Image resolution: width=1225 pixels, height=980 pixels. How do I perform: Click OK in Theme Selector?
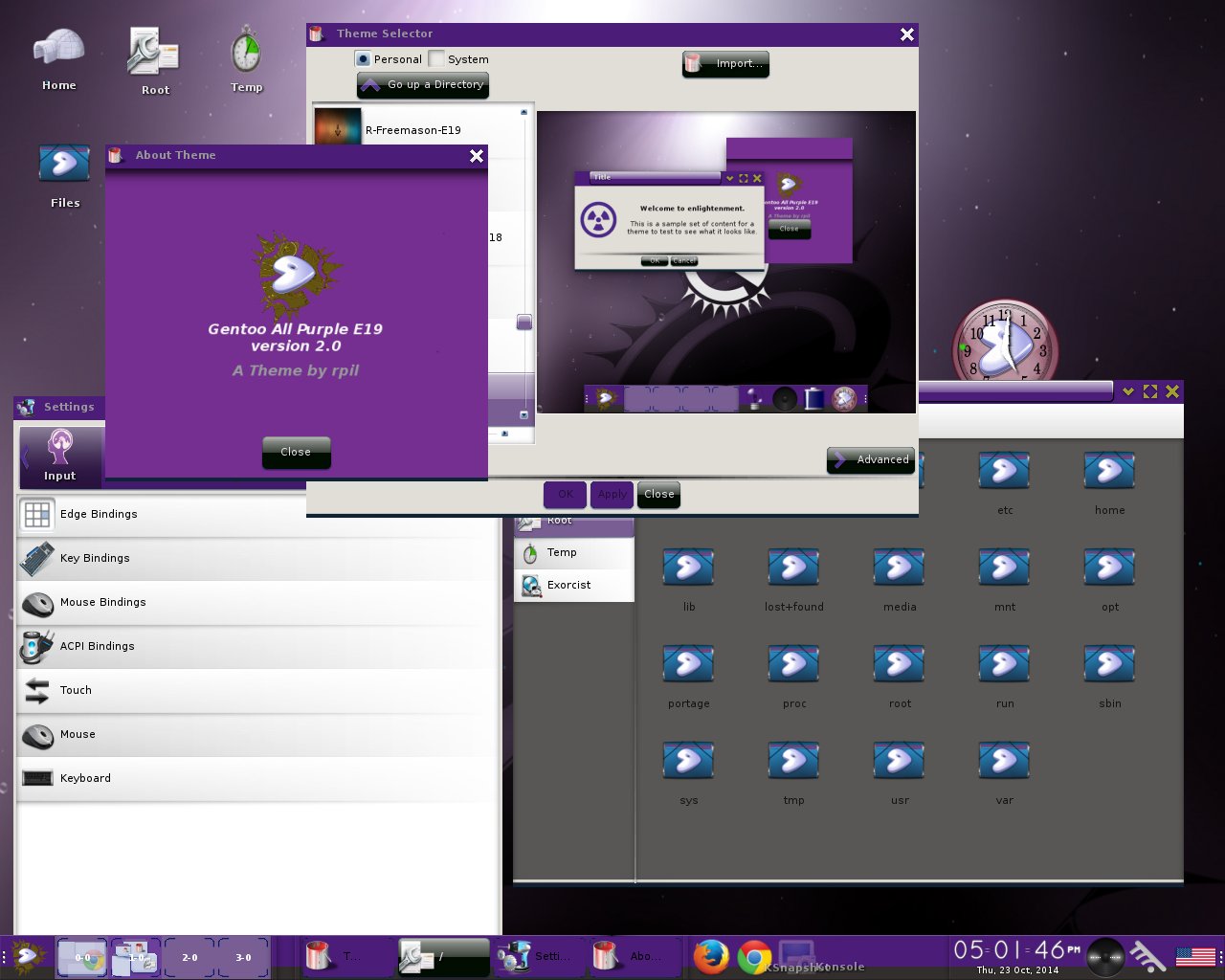pyautogui.click(x=565, y=495)
